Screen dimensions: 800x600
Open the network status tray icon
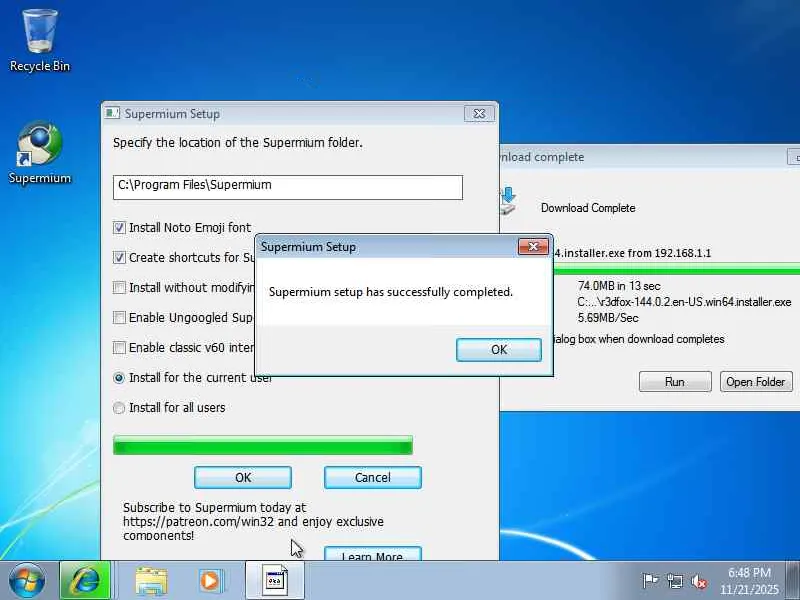click(674, 581)
